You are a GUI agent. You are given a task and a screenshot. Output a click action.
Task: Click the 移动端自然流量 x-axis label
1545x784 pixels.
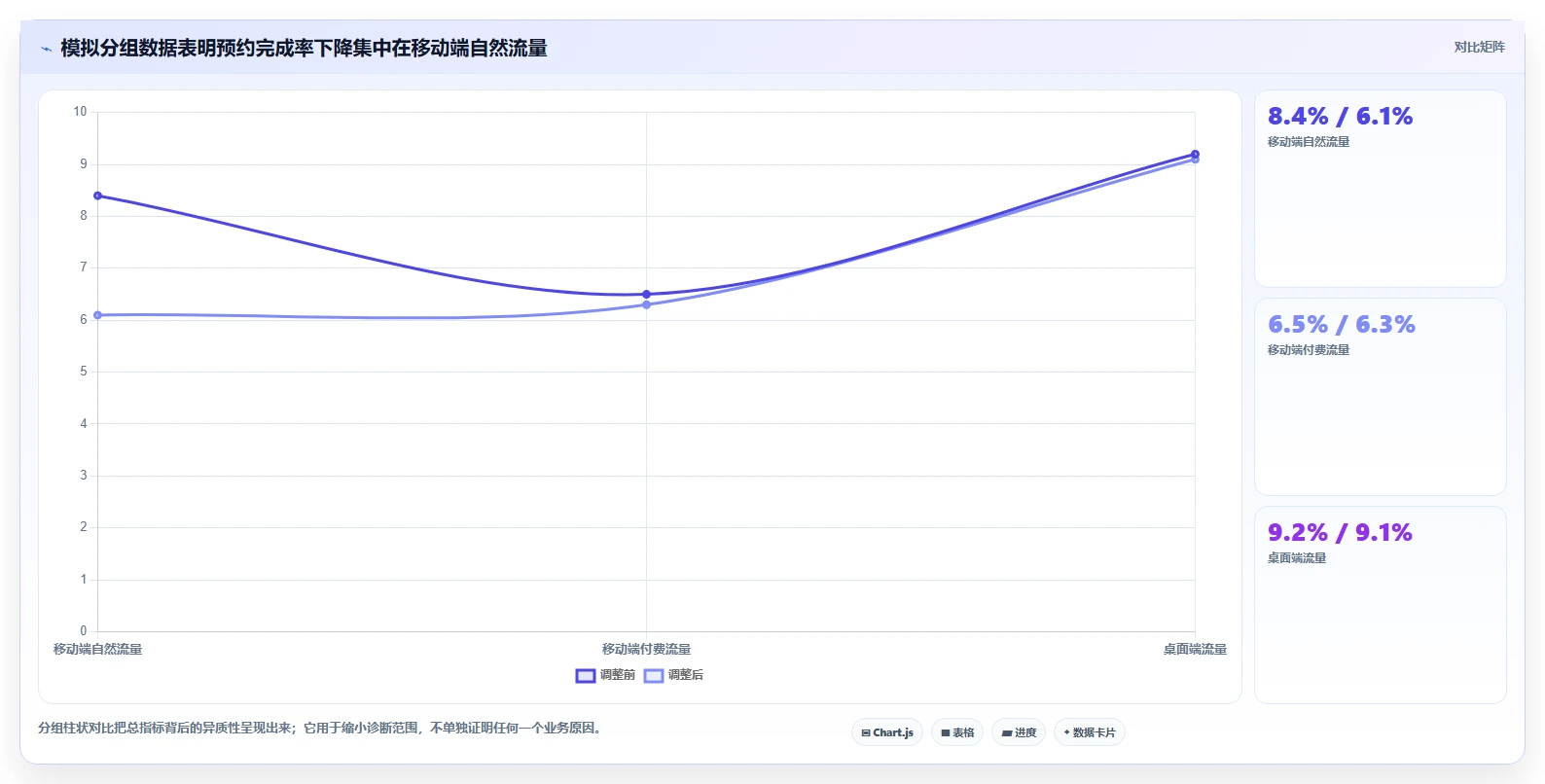(x=97, y=649)
